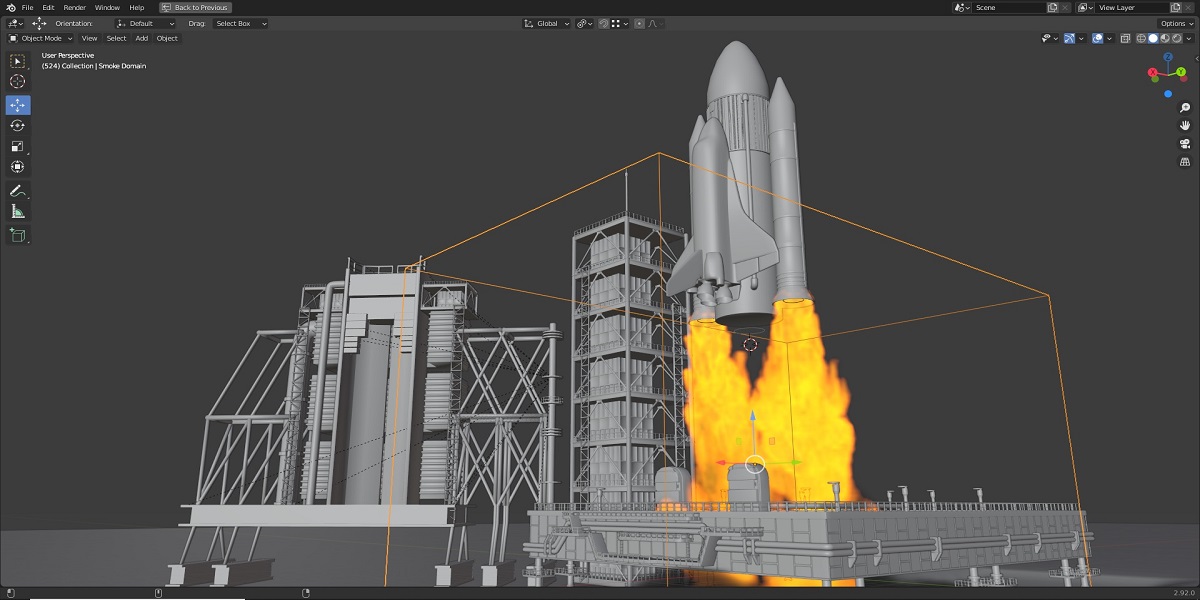
Task: Select the Annotate tool
Action: pyautogui.click(x=20, y=190)
